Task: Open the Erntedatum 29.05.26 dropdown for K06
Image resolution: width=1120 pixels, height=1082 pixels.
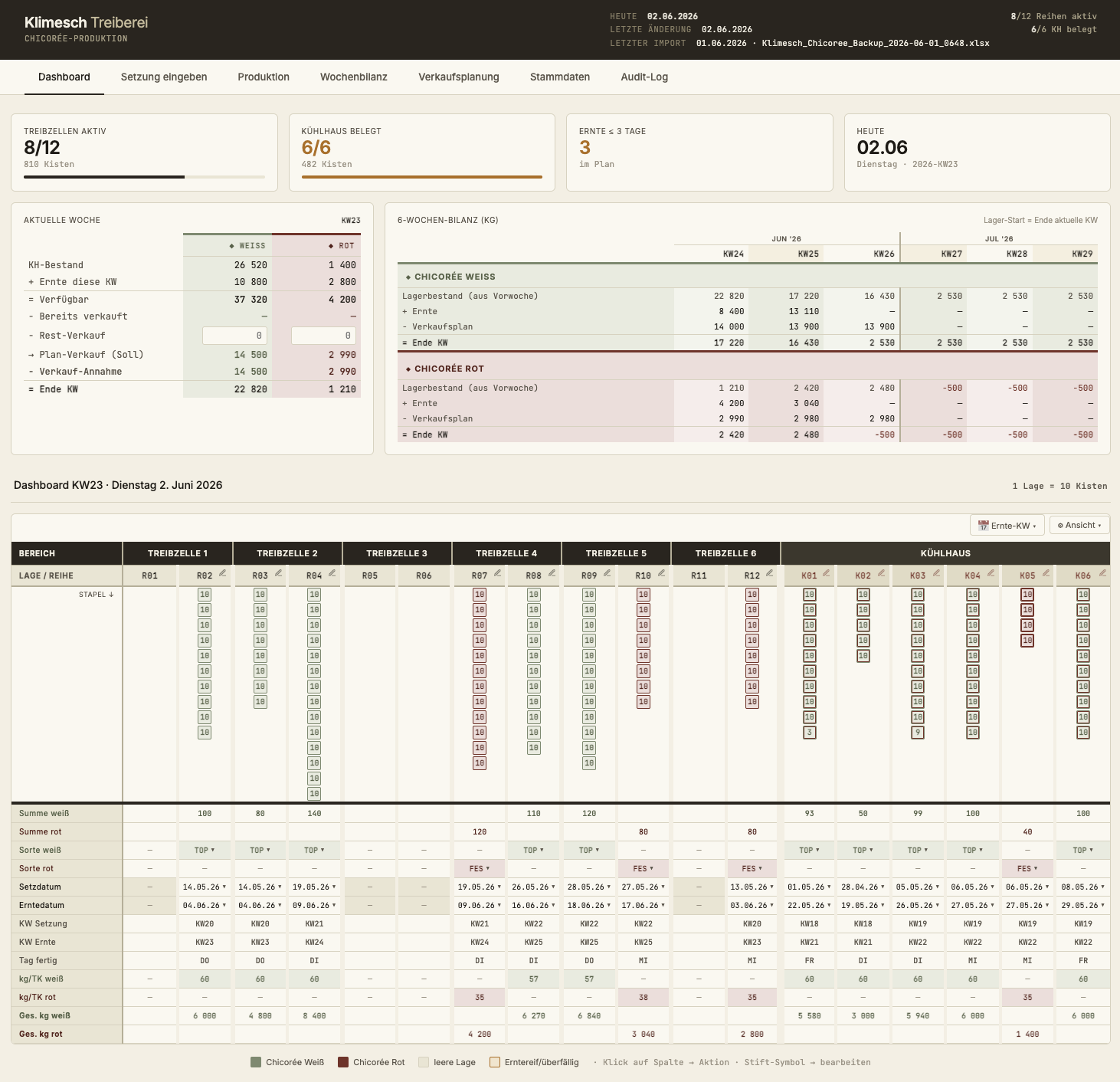Action: point(1083,905)
